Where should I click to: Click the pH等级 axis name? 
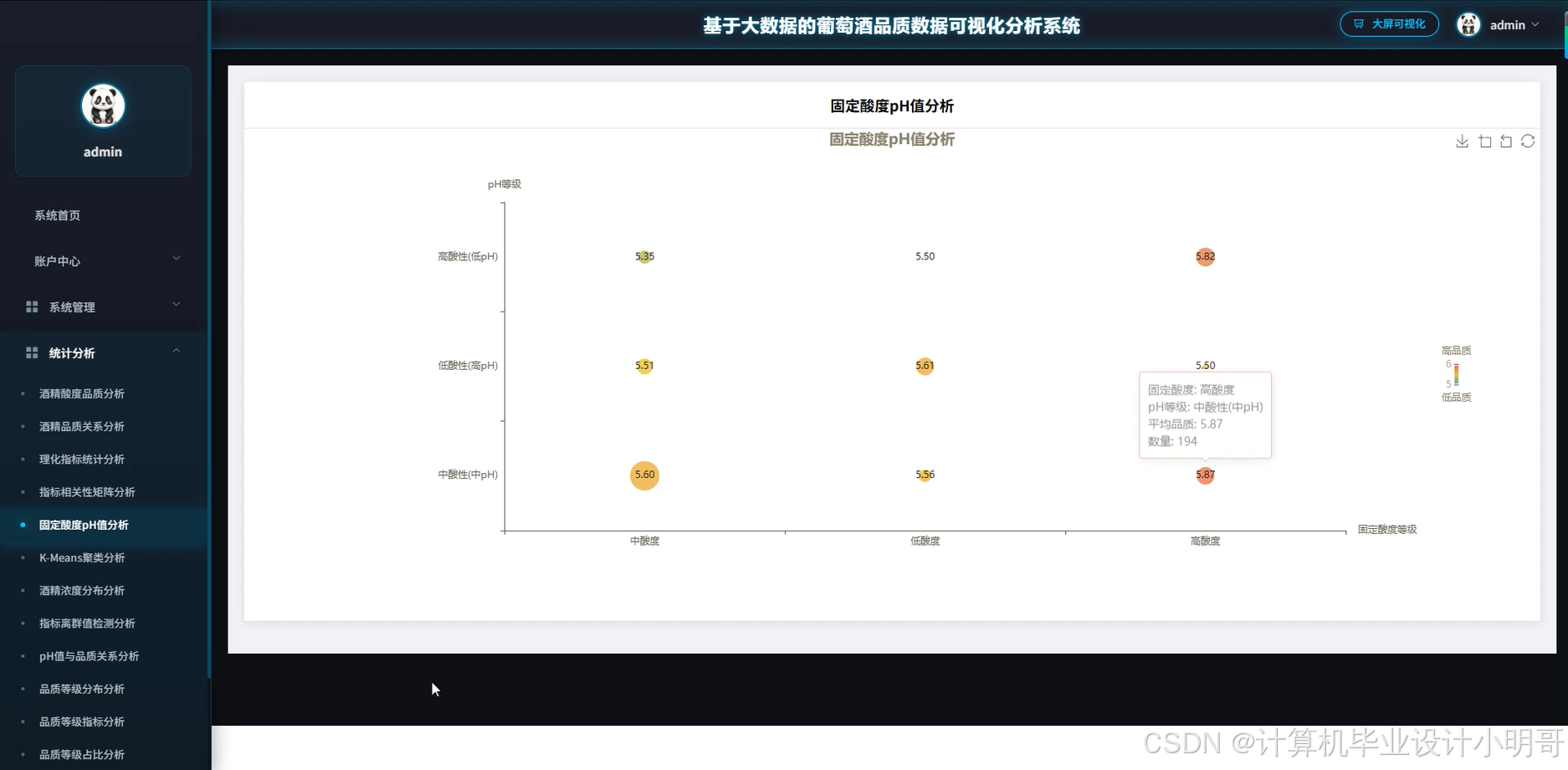(505, 184)
